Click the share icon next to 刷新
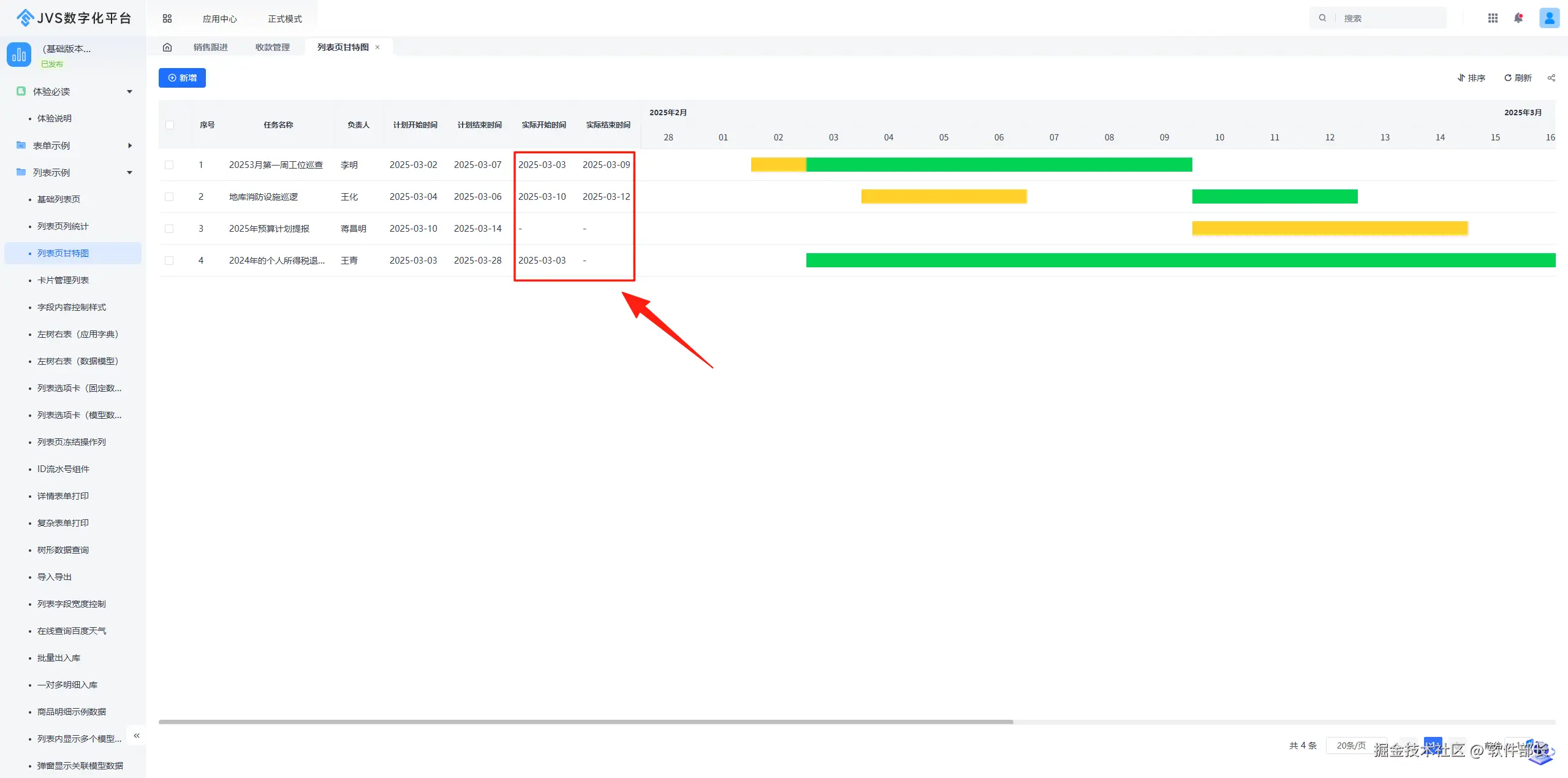The width and height of the screenshot is (1568, 778). (x=1551, y=78)
